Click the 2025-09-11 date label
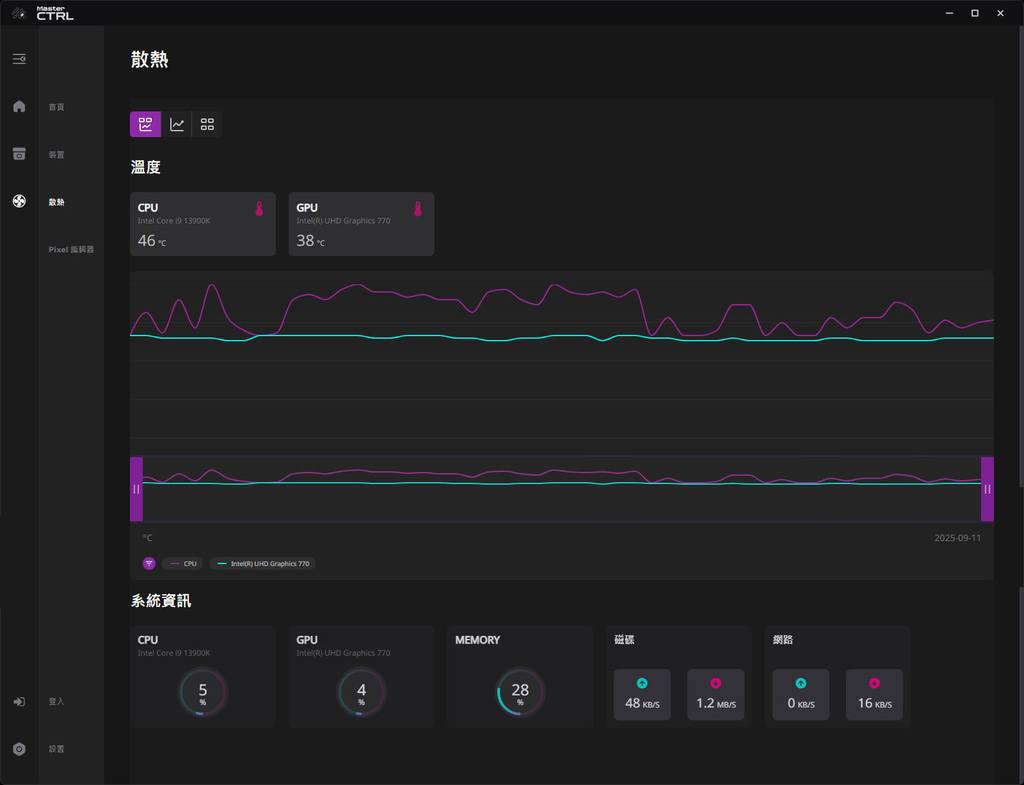The width and height of the screenshot is (1024, 785). [x=957, y=538]
